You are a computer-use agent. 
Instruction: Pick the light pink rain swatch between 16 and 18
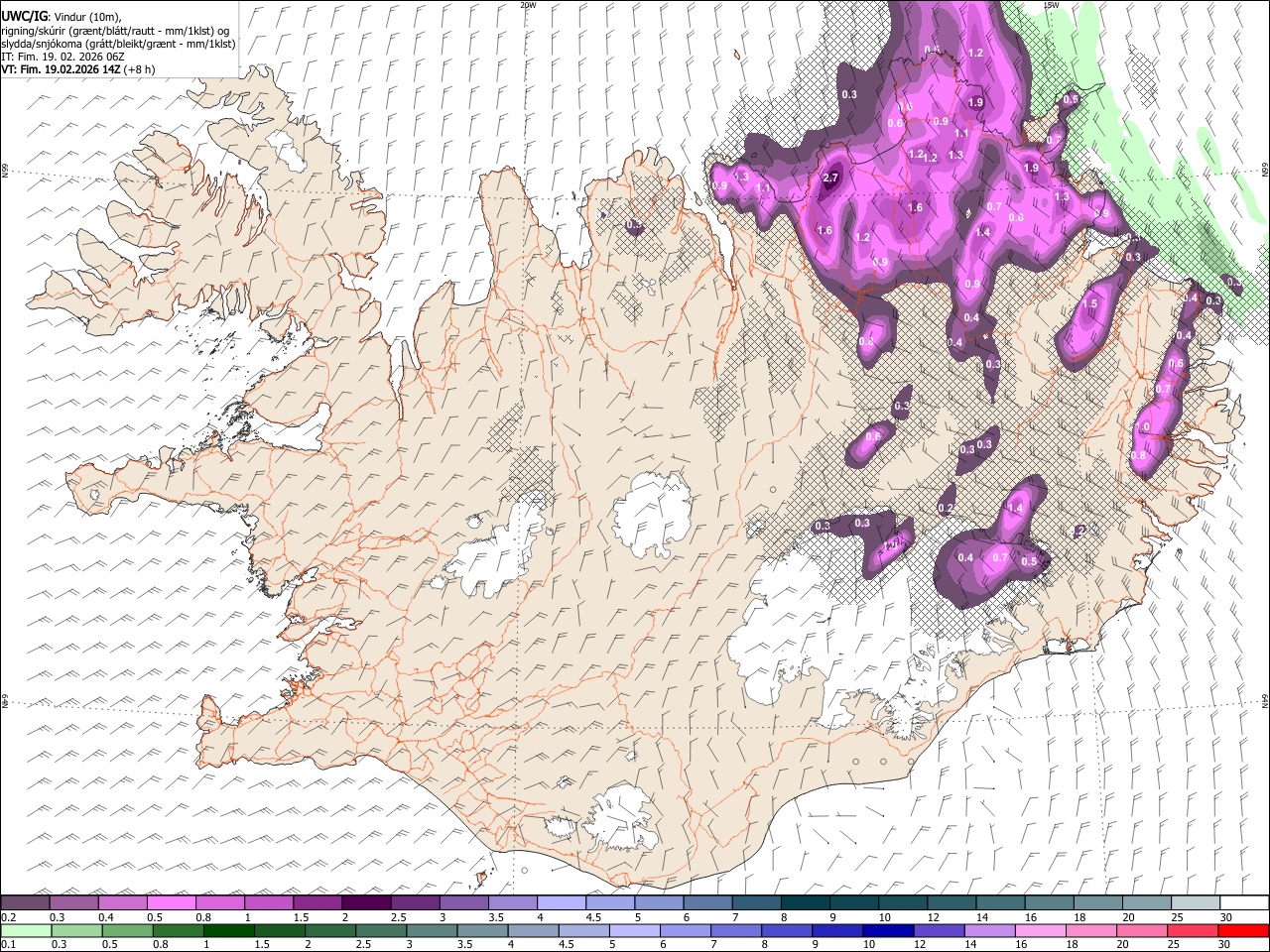click(1043, 930)
